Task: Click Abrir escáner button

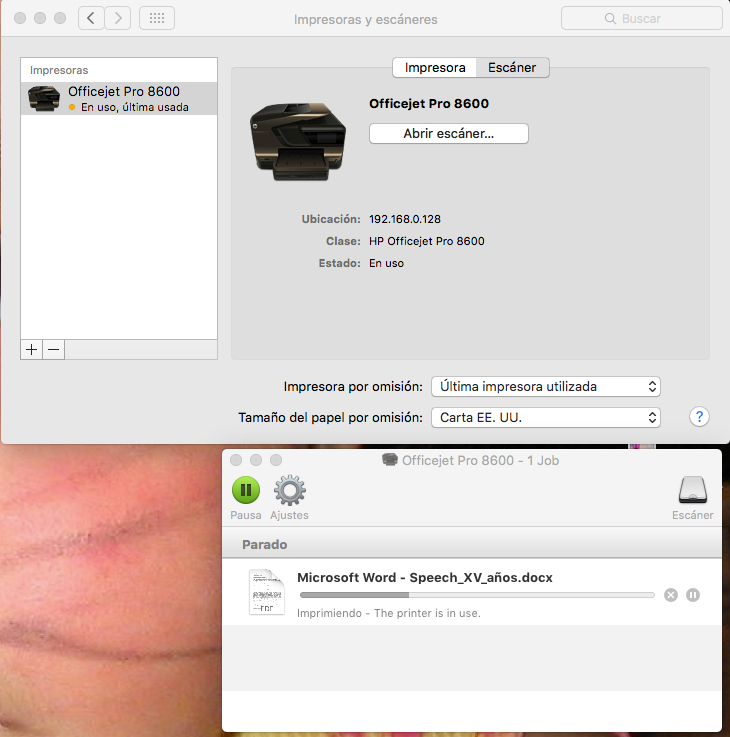Action: click(449, 133)
